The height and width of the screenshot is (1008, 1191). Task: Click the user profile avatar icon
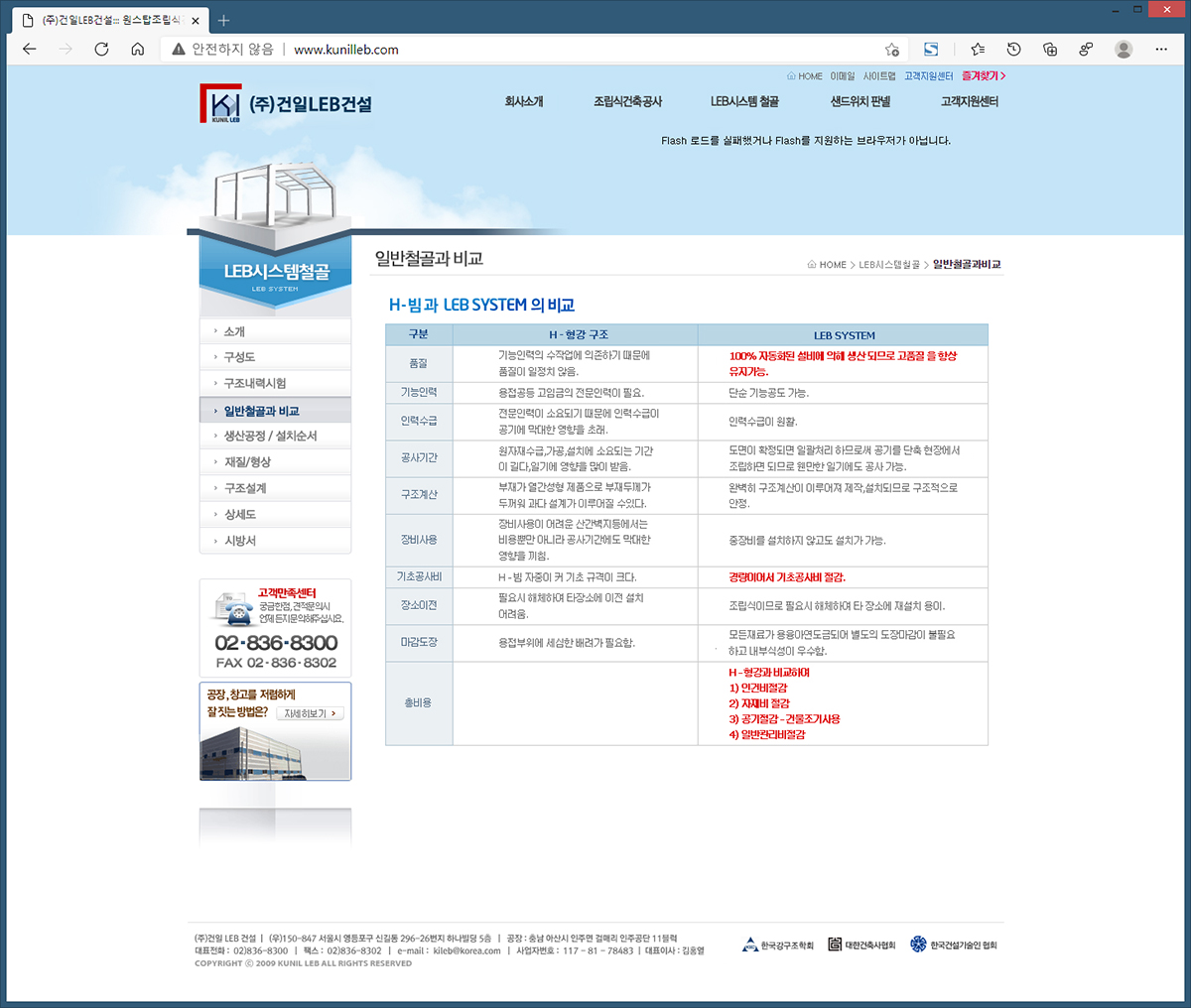pos(1124,50)
